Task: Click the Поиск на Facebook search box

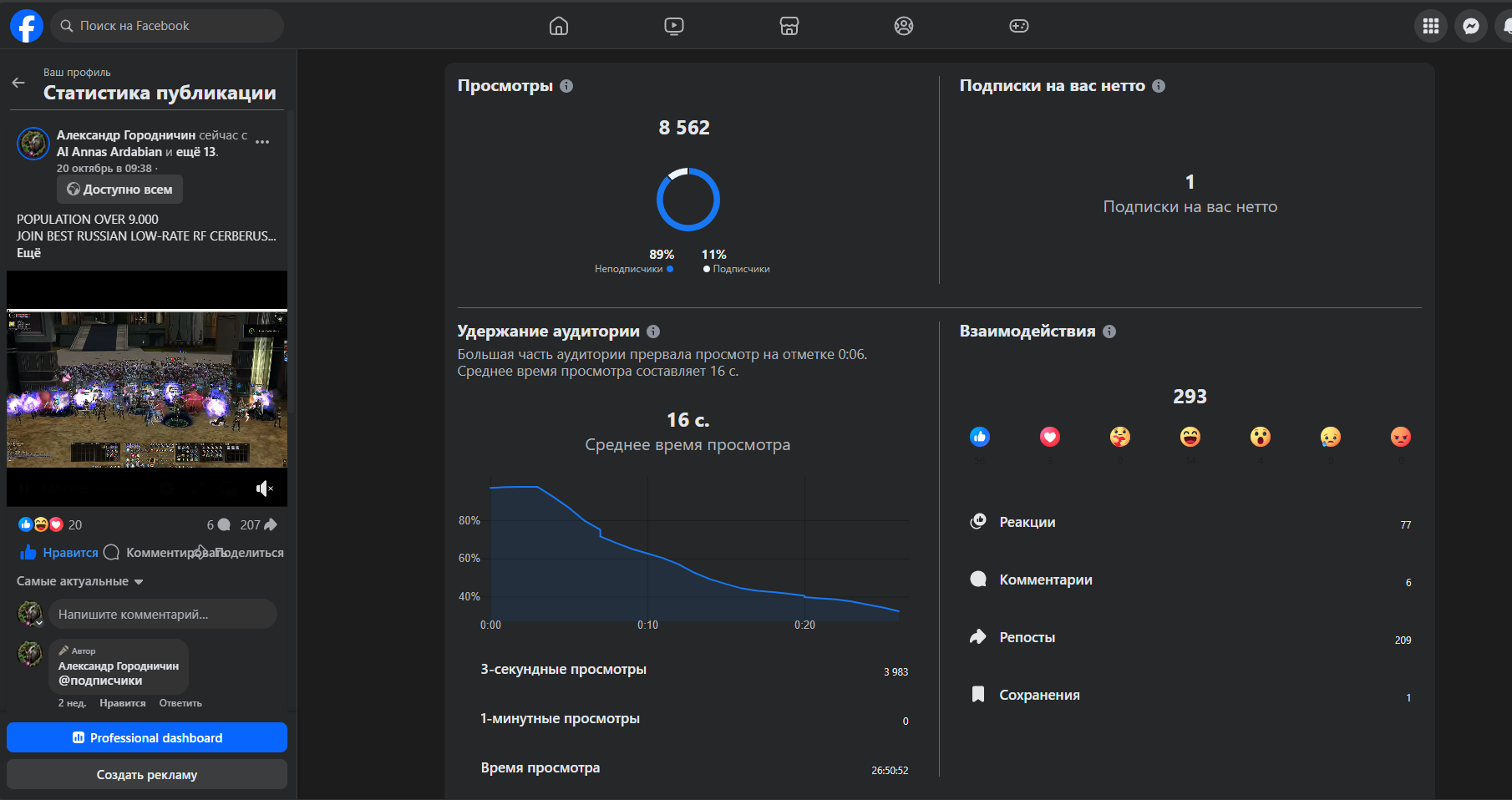Action: pos(167,26)
